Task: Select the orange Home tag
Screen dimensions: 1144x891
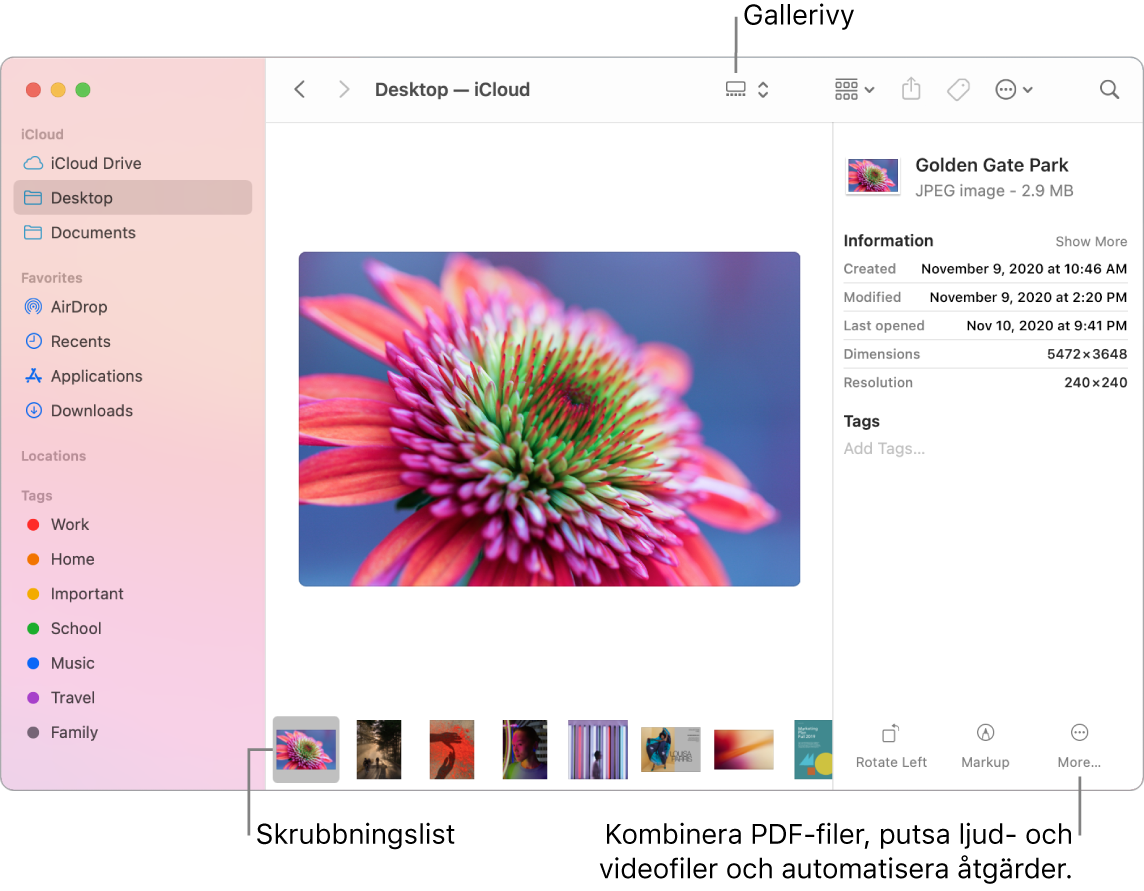Action: [133, 559]
